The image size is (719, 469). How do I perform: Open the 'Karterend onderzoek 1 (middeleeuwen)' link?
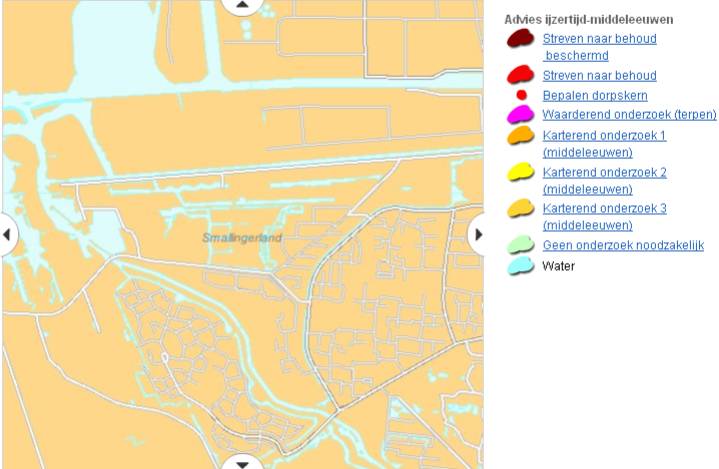coord(604,143)
